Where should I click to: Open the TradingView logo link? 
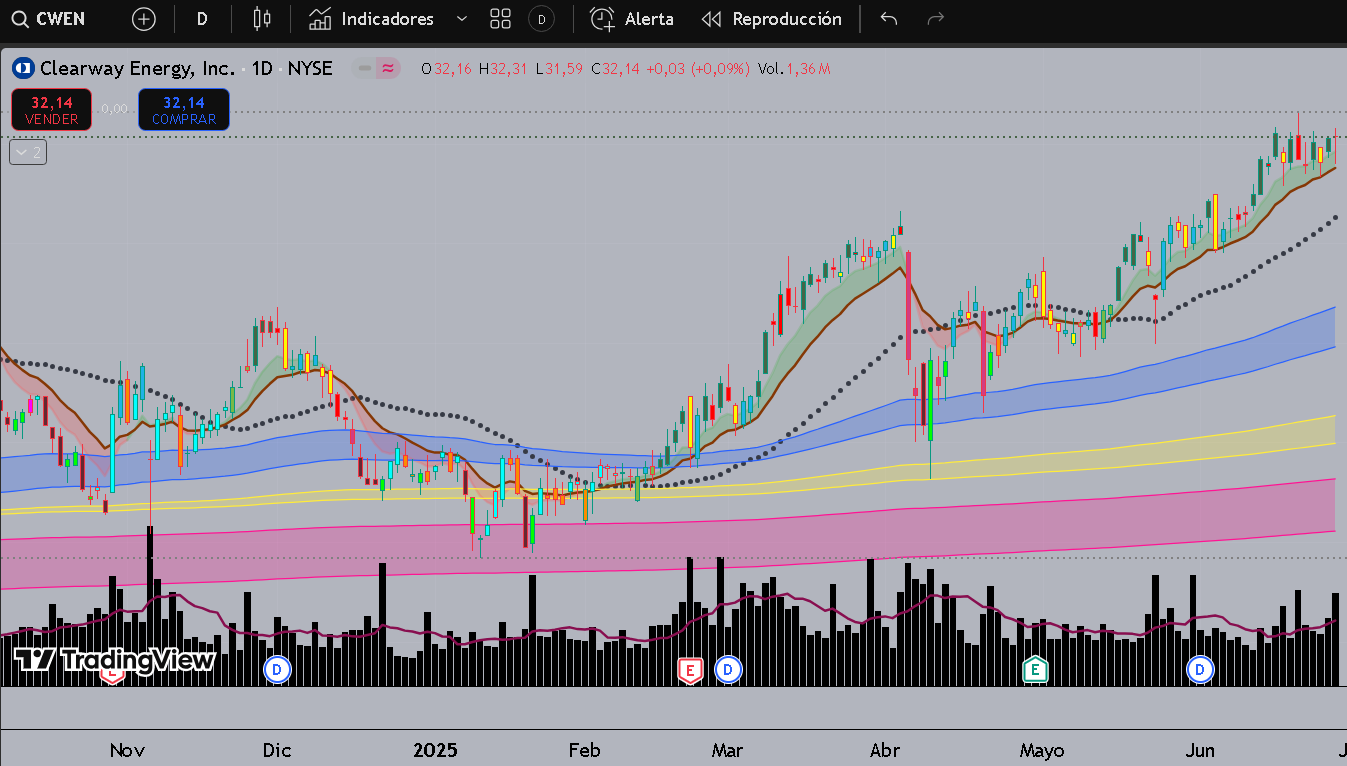pos(115,660)
